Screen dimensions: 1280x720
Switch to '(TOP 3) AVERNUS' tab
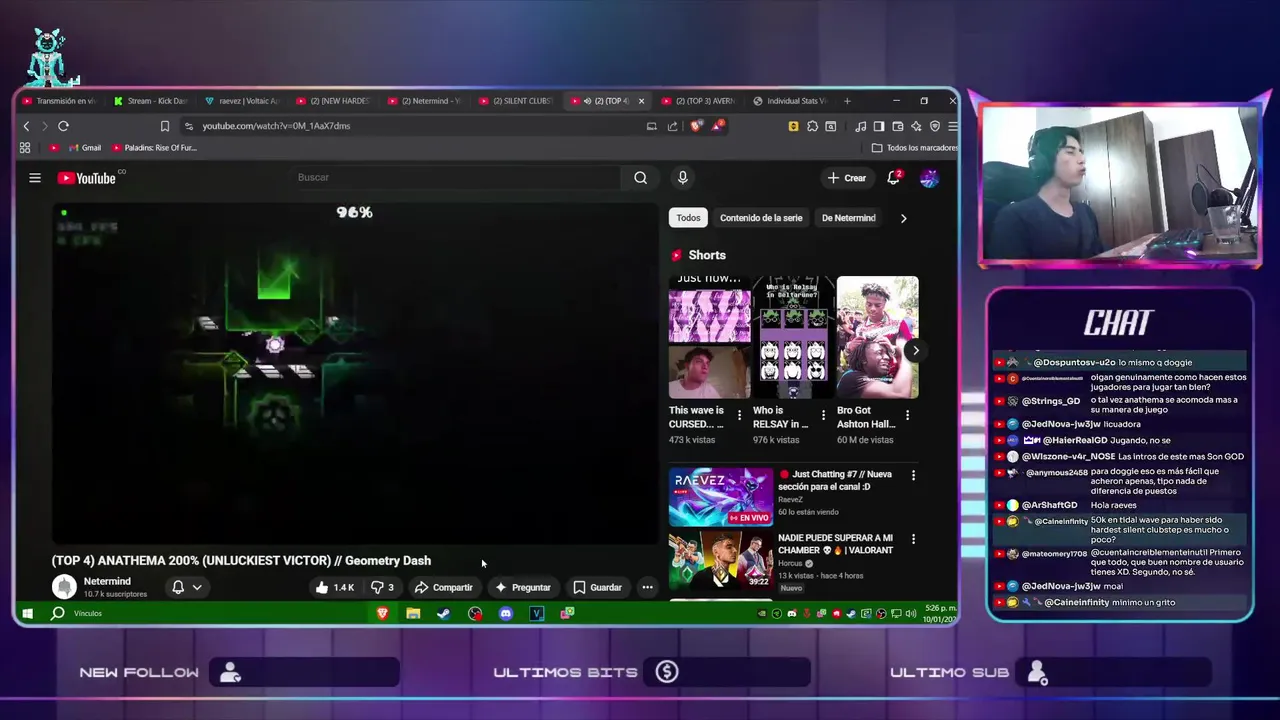tap(698, 101)
